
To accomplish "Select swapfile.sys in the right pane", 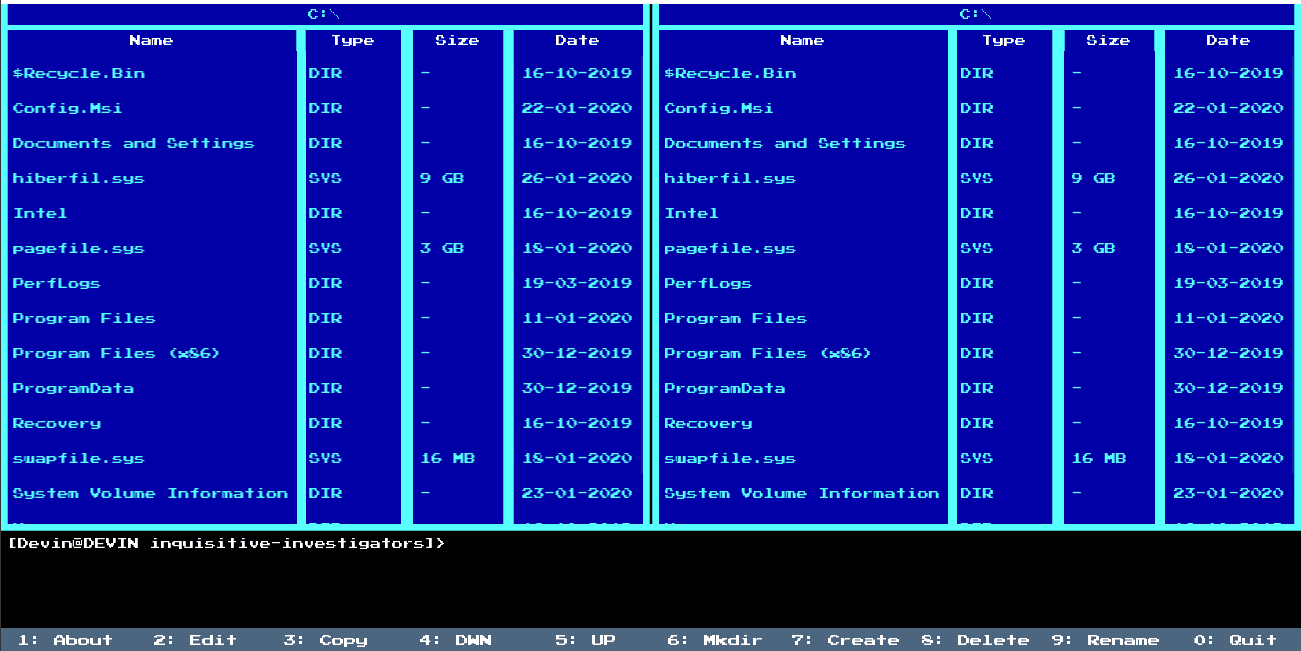I will tap(730, 458).
